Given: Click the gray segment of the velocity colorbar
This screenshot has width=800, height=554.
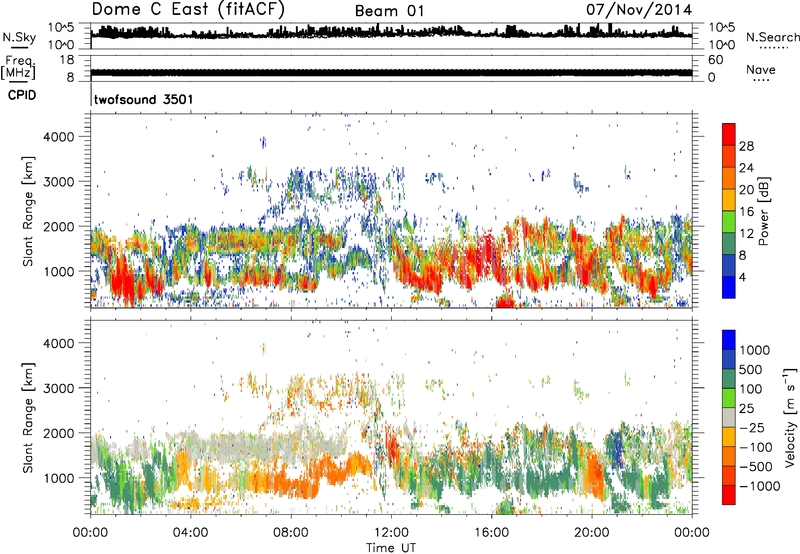Looking at the screenshot, I should (x=729, y=418).
